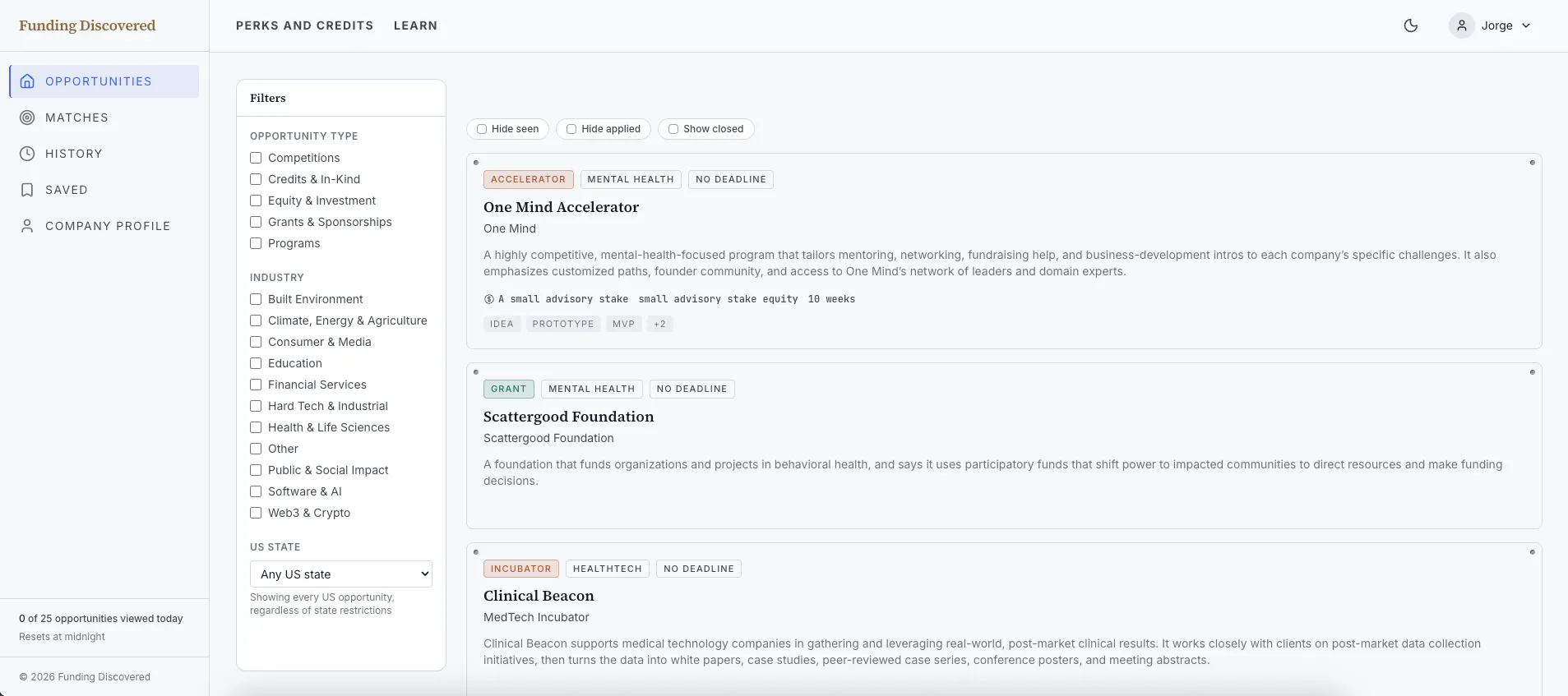Tick the Hide seen checkbox

tap(482, 129)
